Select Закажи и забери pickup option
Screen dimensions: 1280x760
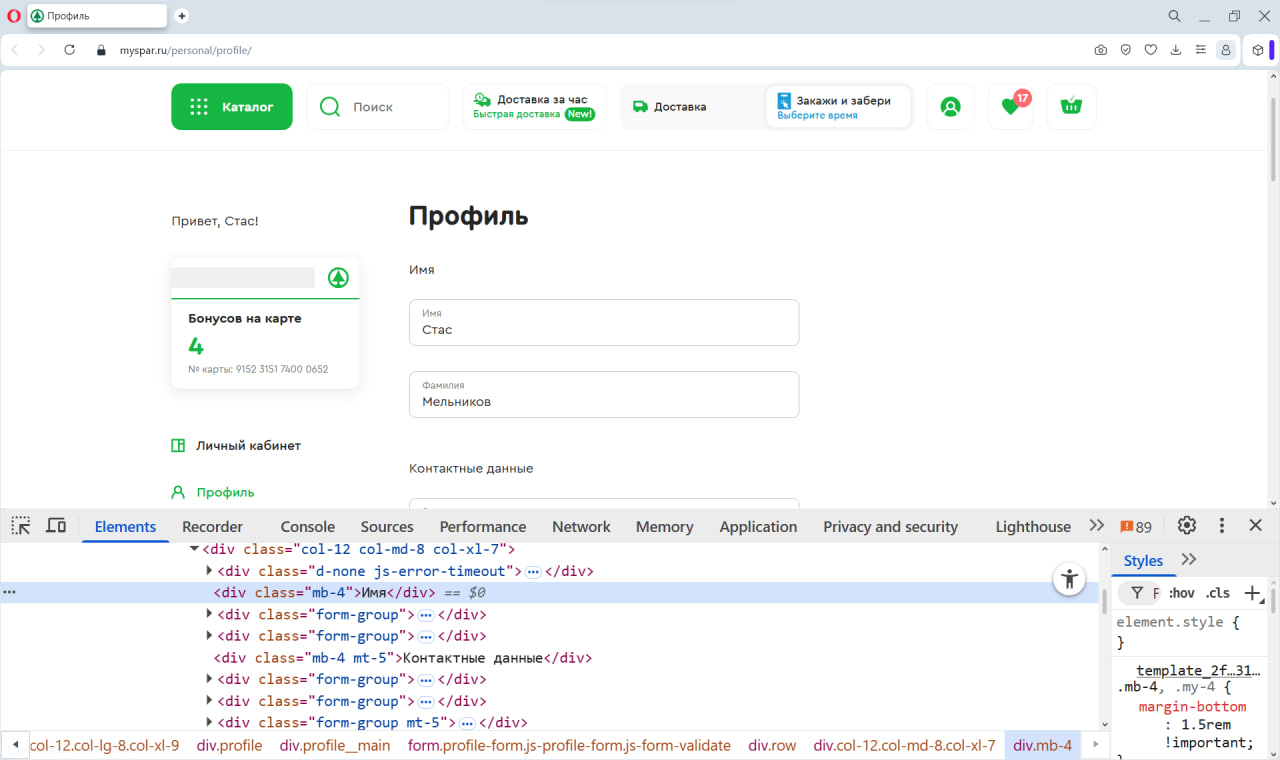[839, 107]
